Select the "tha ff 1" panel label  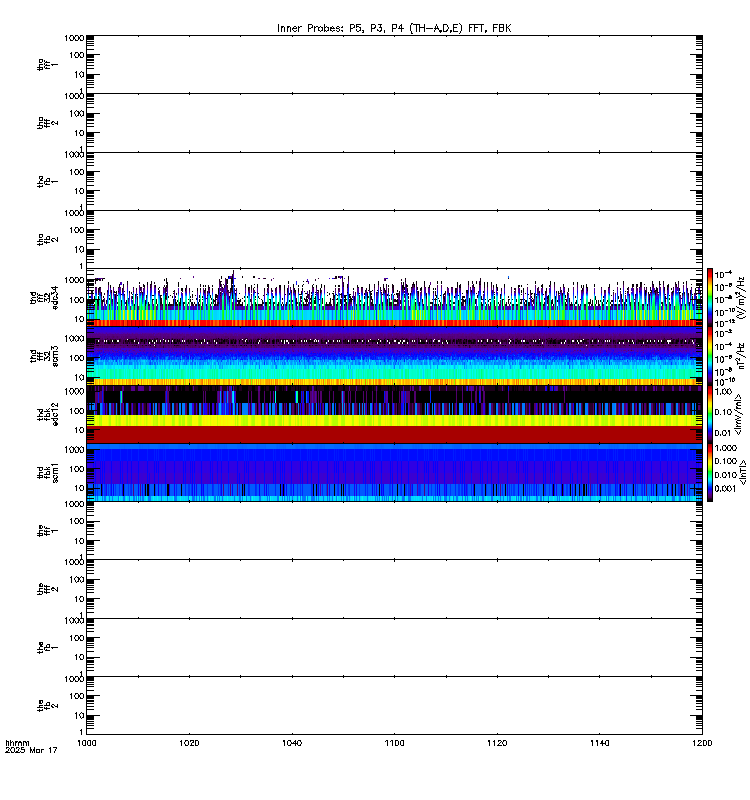47,65
